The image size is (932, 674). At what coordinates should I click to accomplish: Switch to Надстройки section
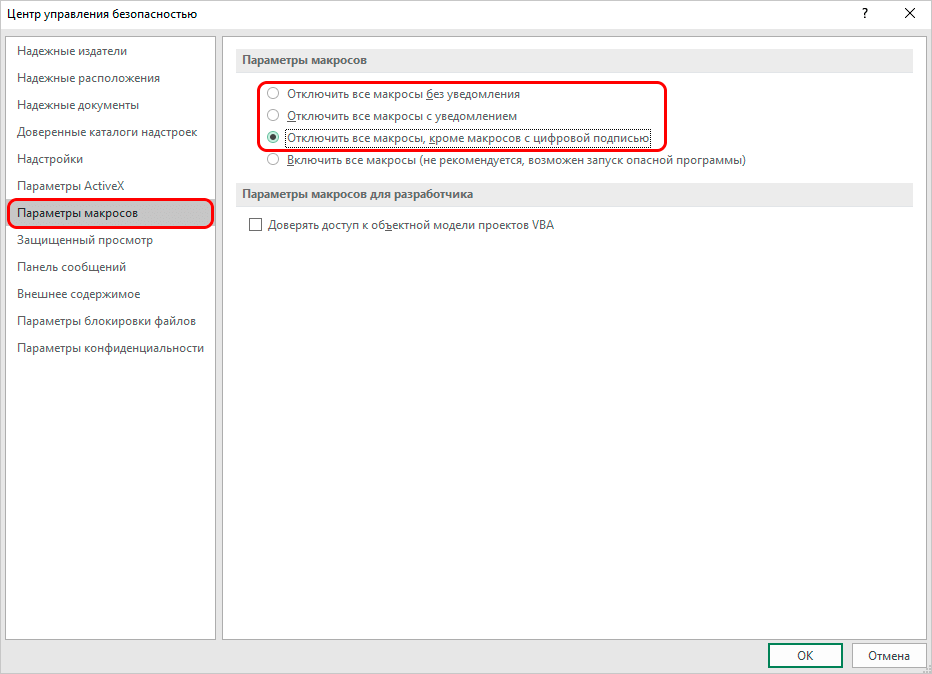[111, 159]
